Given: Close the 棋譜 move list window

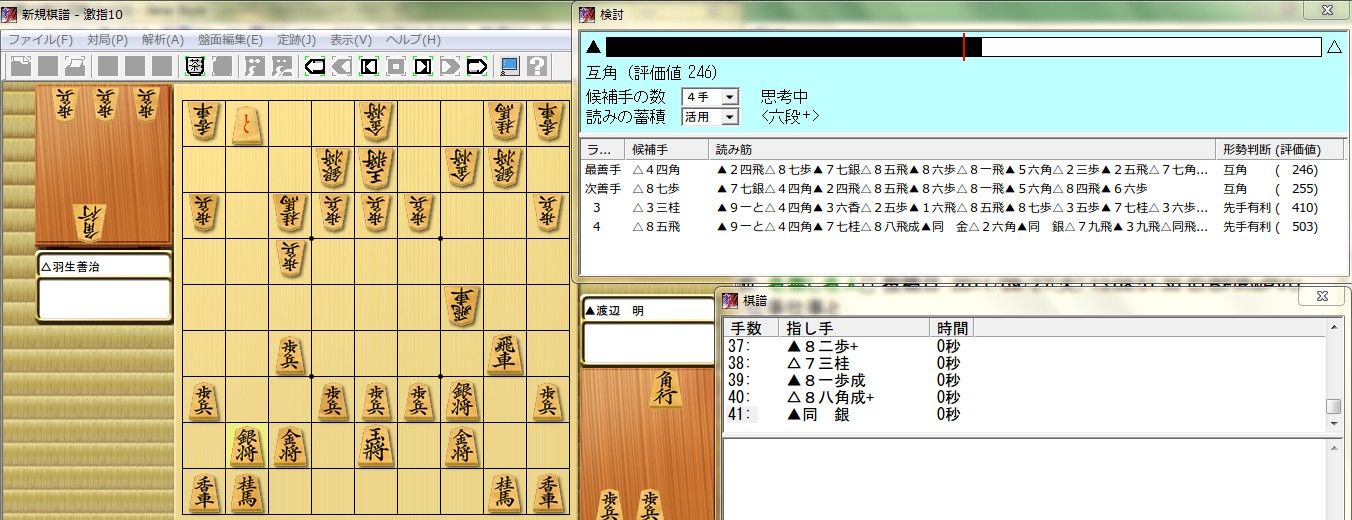Looking at the screenshot, I should click(x=1322, y=296).
